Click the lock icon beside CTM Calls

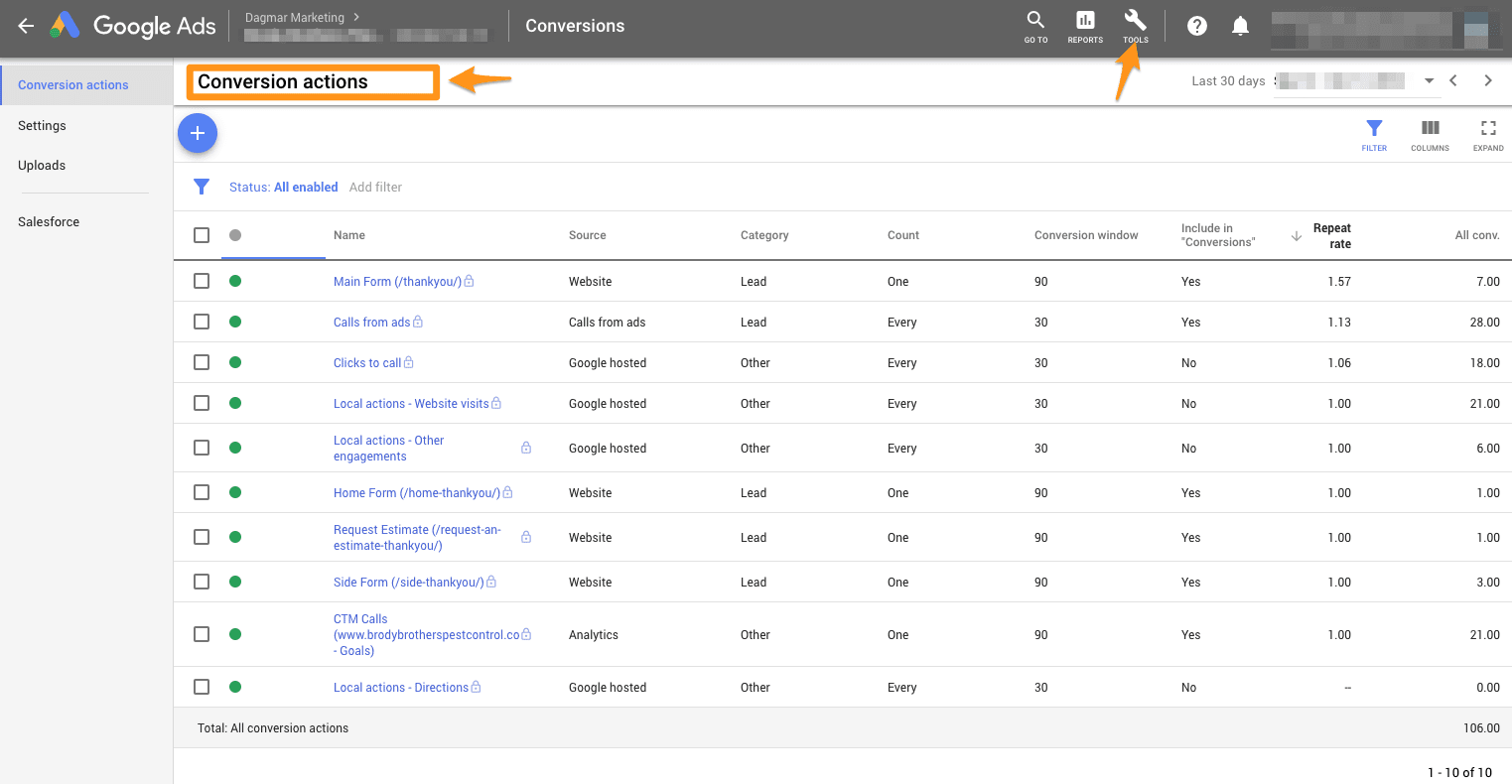click(x=526, y=634)
